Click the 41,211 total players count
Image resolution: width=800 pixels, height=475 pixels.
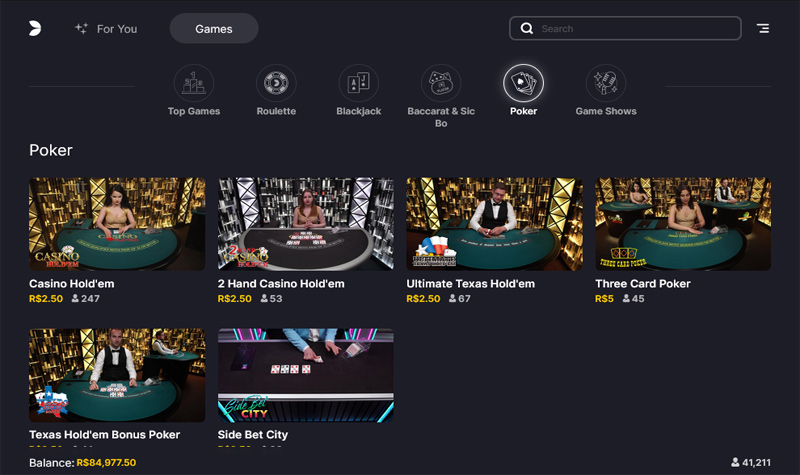pos(756,463)
